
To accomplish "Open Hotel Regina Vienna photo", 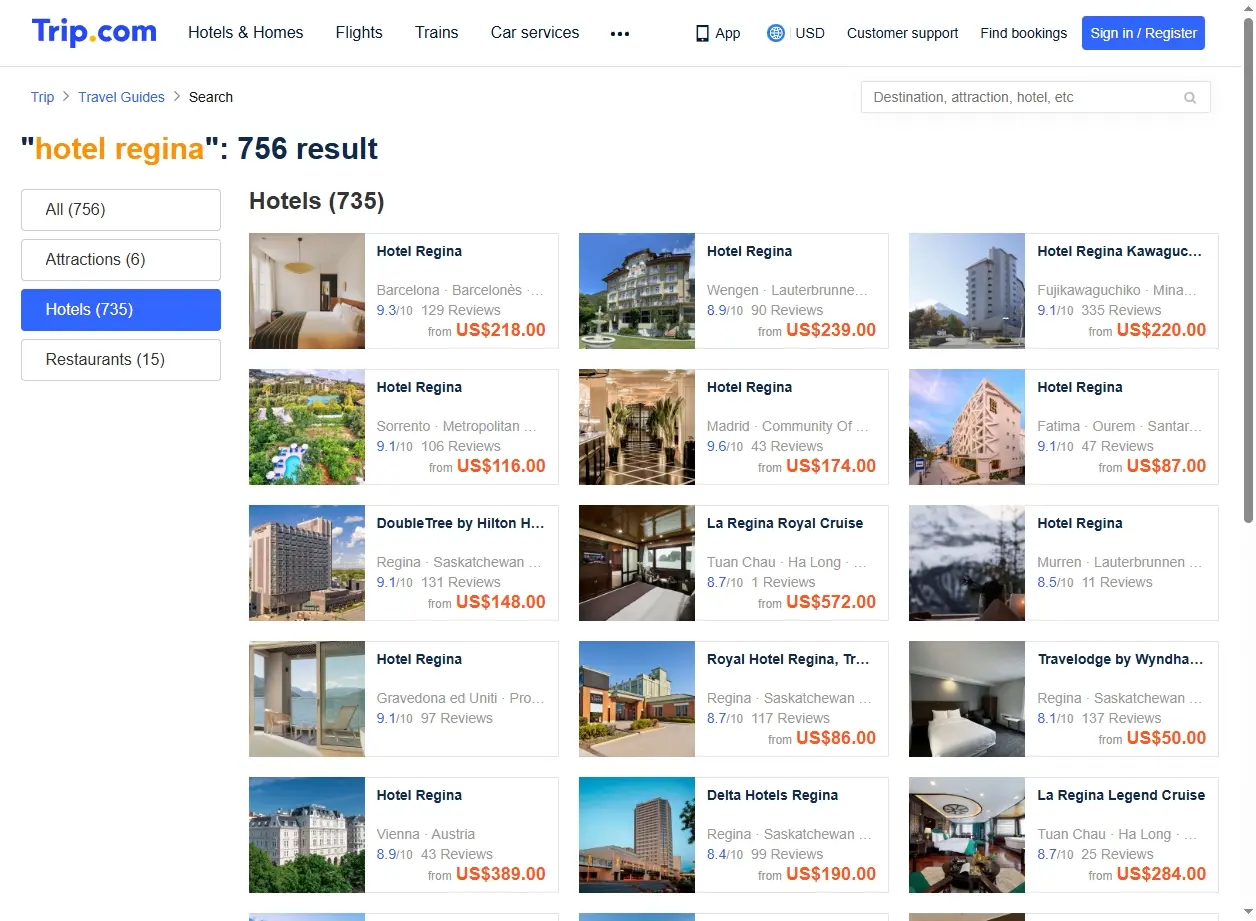I will pyautogui.click(x=307, y=835).
